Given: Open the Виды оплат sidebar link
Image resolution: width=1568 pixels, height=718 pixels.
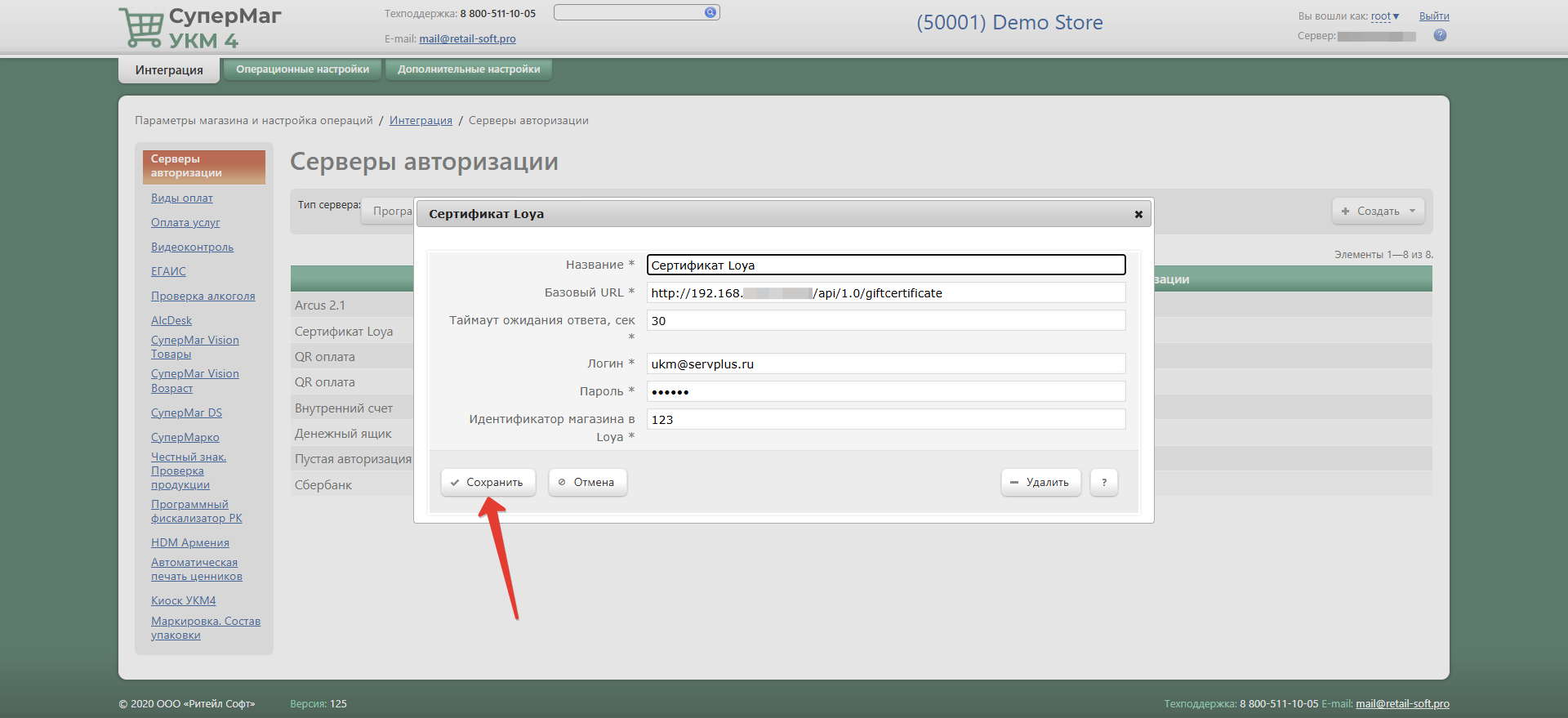Looking at the screenshot, I should (181, 198).
